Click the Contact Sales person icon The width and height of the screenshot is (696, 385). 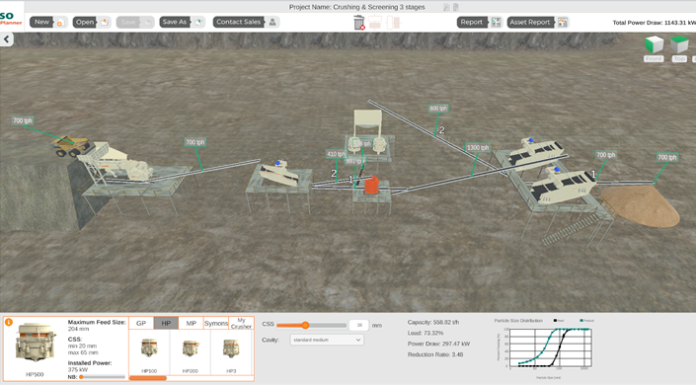click(273, 22)
